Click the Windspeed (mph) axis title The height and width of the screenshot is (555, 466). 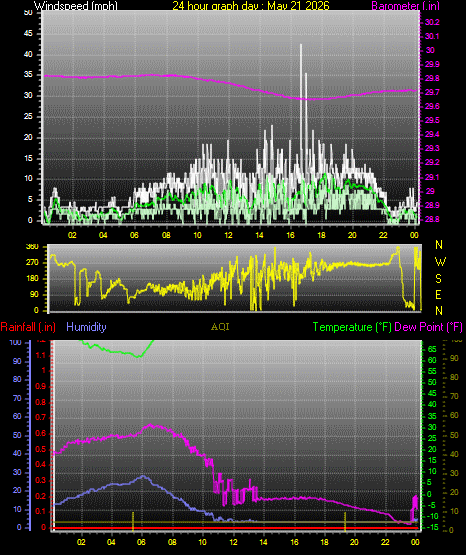75,6
